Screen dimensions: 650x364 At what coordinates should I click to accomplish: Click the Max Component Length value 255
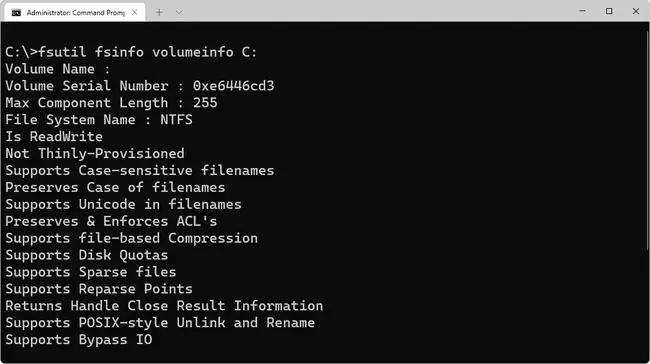205,103
